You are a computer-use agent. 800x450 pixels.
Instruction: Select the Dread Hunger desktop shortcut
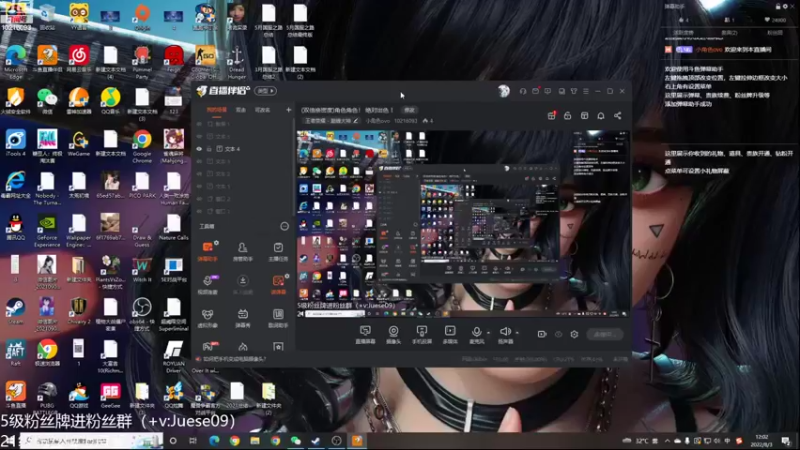click(x=237, y=62)
